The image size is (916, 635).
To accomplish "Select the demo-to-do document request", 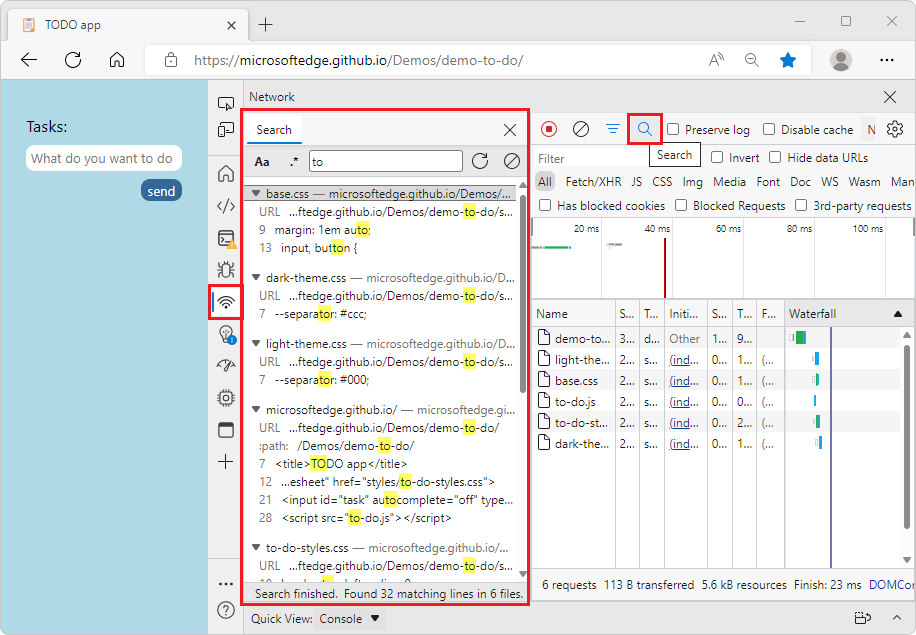I will tap(658, 338).
